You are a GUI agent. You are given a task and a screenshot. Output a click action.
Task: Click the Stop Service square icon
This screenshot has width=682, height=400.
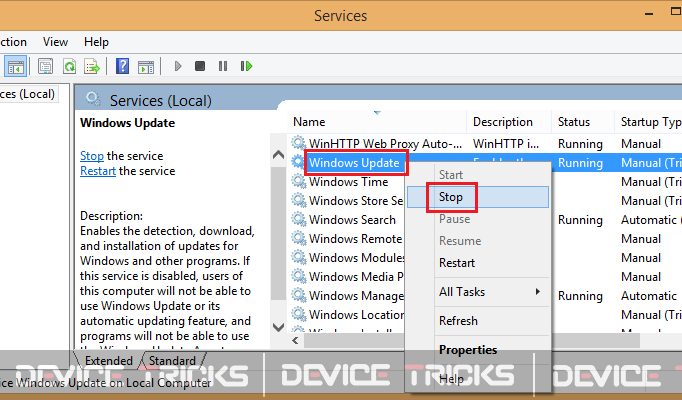(x=200, y=66)
